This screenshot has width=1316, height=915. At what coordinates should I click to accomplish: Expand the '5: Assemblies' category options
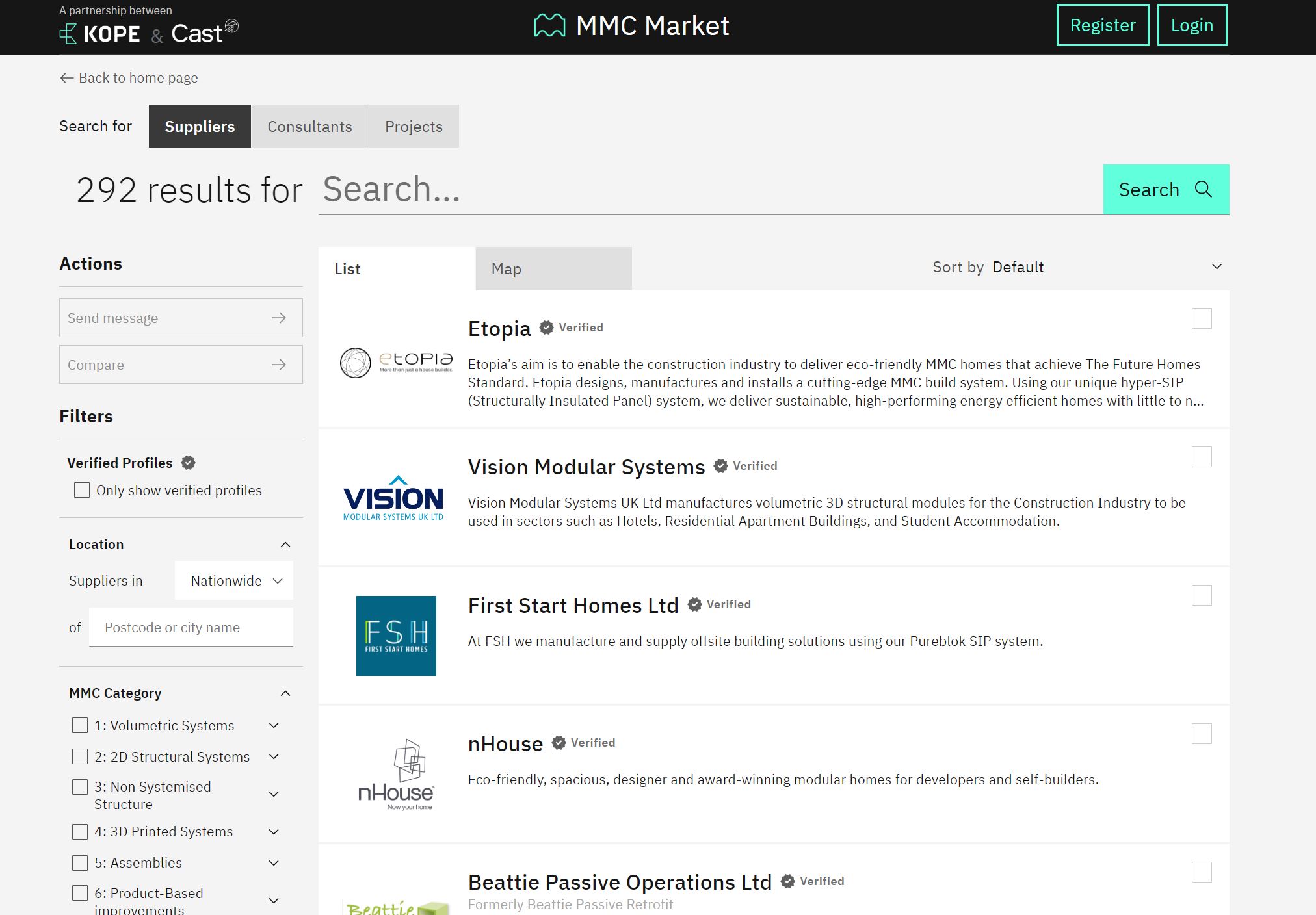coord(273,862)
